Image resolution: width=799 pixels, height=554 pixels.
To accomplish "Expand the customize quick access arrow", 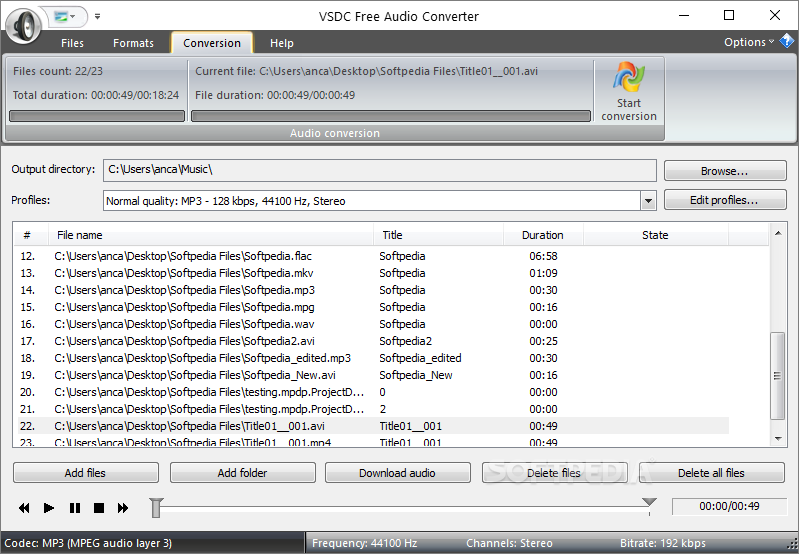I will 97,17.
